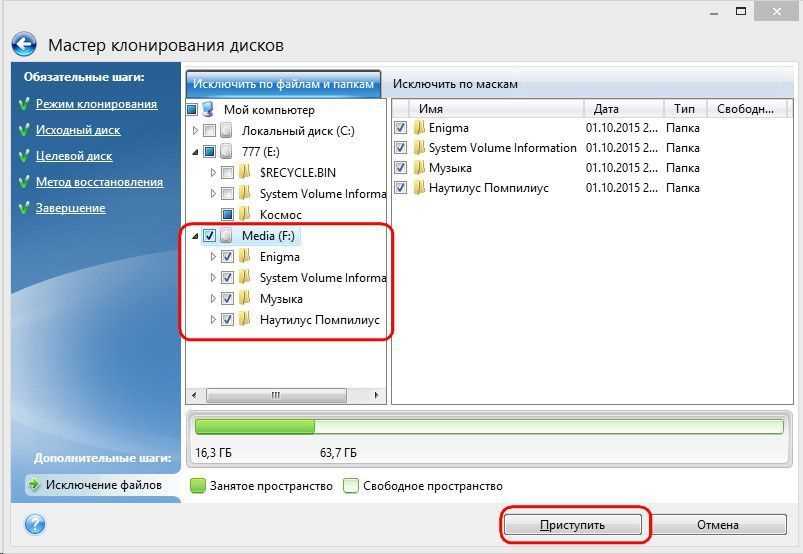Image resolution: width=803 pixels, height=554 pixels.
Task: Click Enigma folder icon in right list
Action: pyautogui.click(x=419, y=127)
